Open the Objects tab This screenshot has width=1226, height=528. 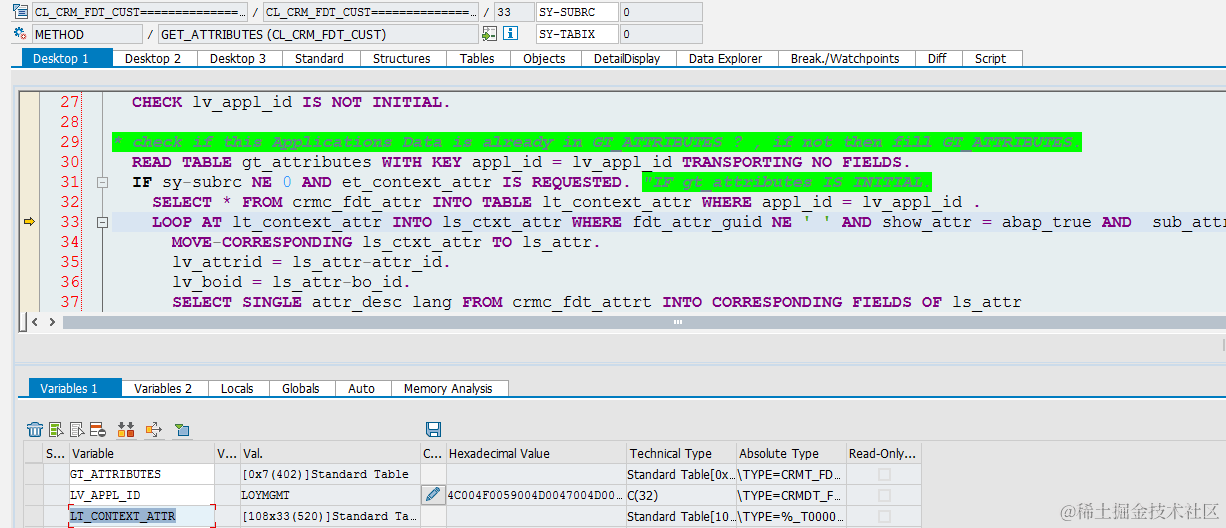coord(545,58)
